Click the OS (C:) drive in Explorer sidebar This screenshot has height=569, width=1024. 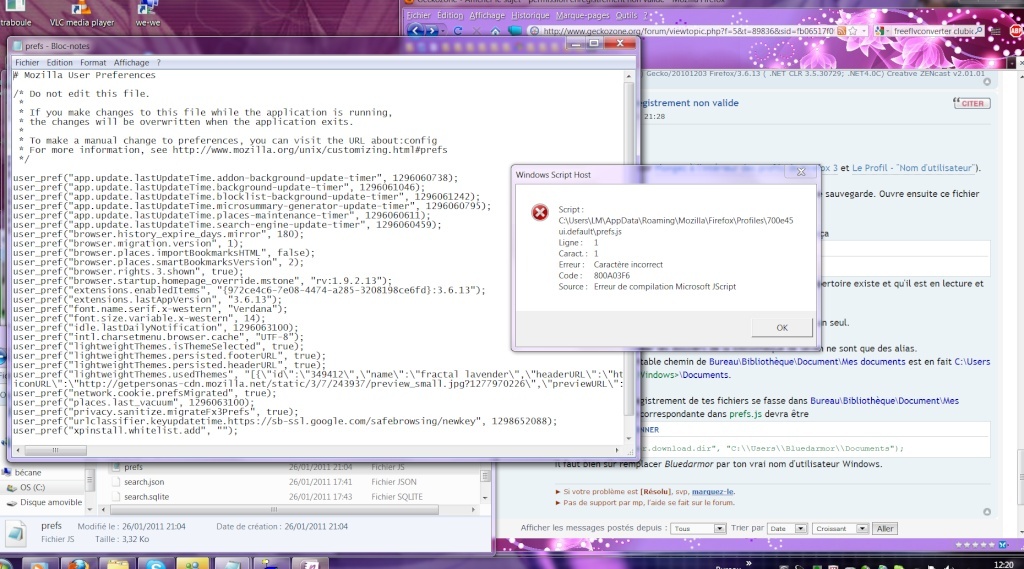coord(32,487)
